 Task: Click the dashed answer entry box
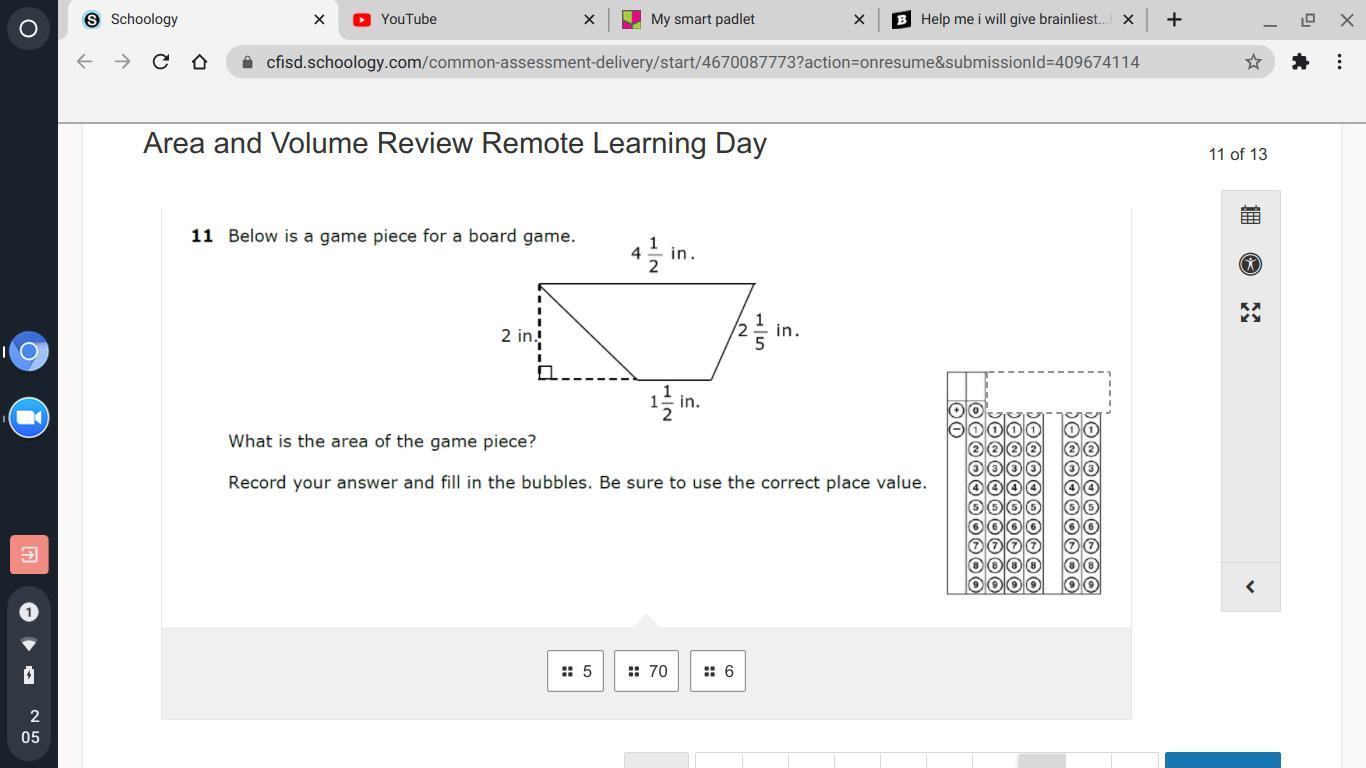[x=1048, y=392]
